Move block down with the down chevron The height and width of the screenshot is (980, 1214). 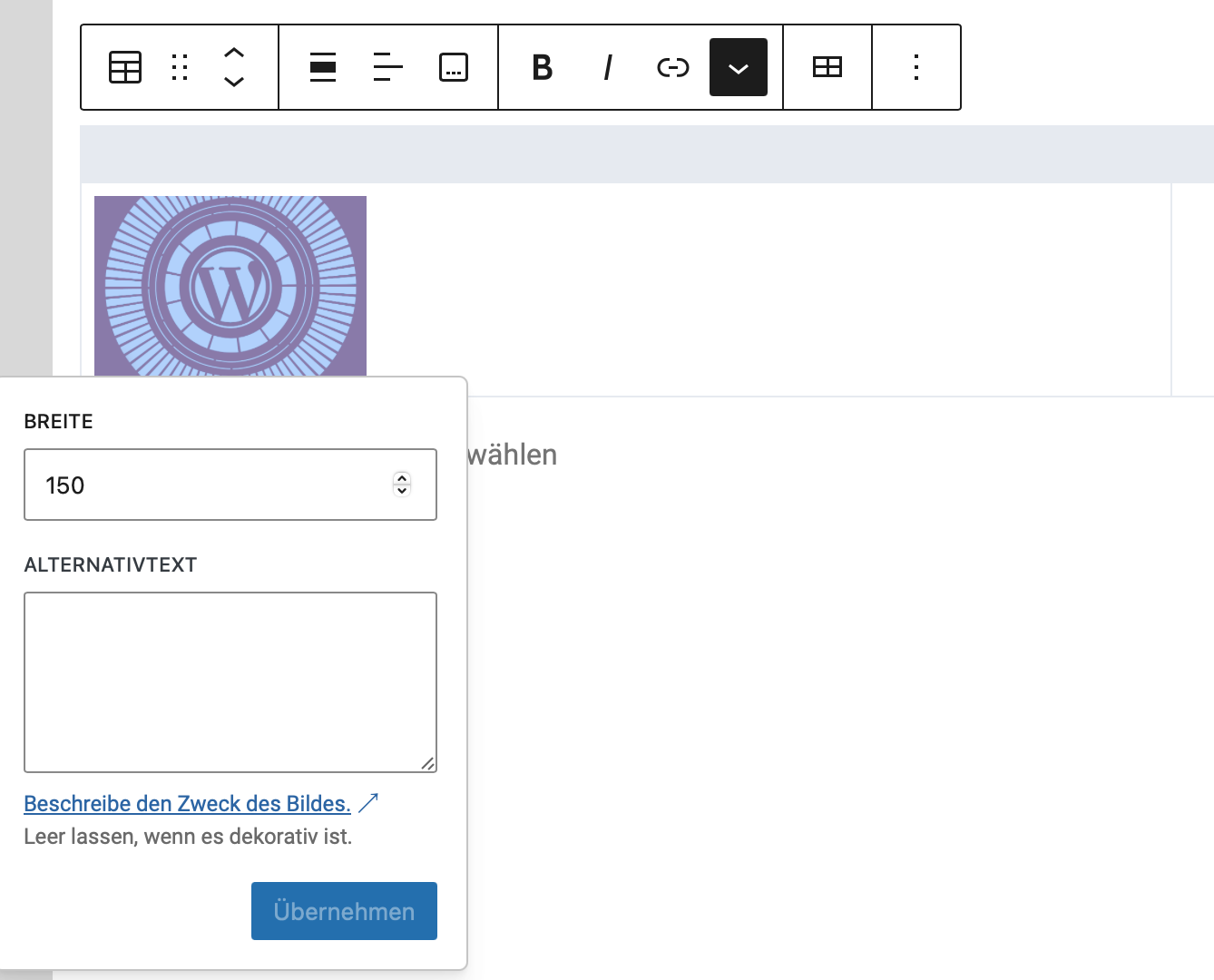pos(234,82)
